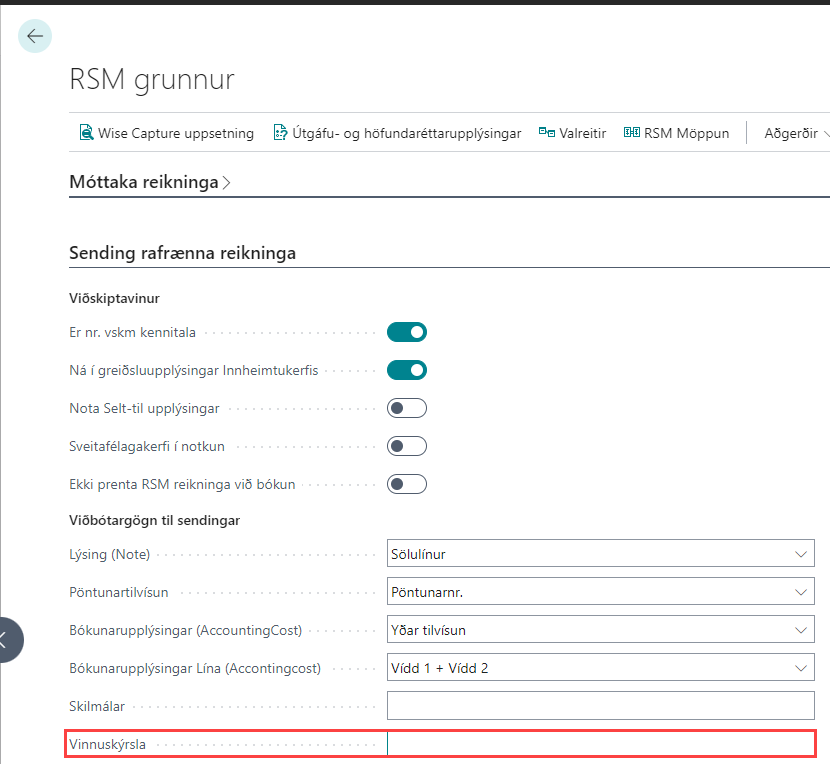Image resolution: width=830 pixels, height=764 pixels.
Task: Open the Lýsing (Note) dropdown
Action: pos(600,554)
